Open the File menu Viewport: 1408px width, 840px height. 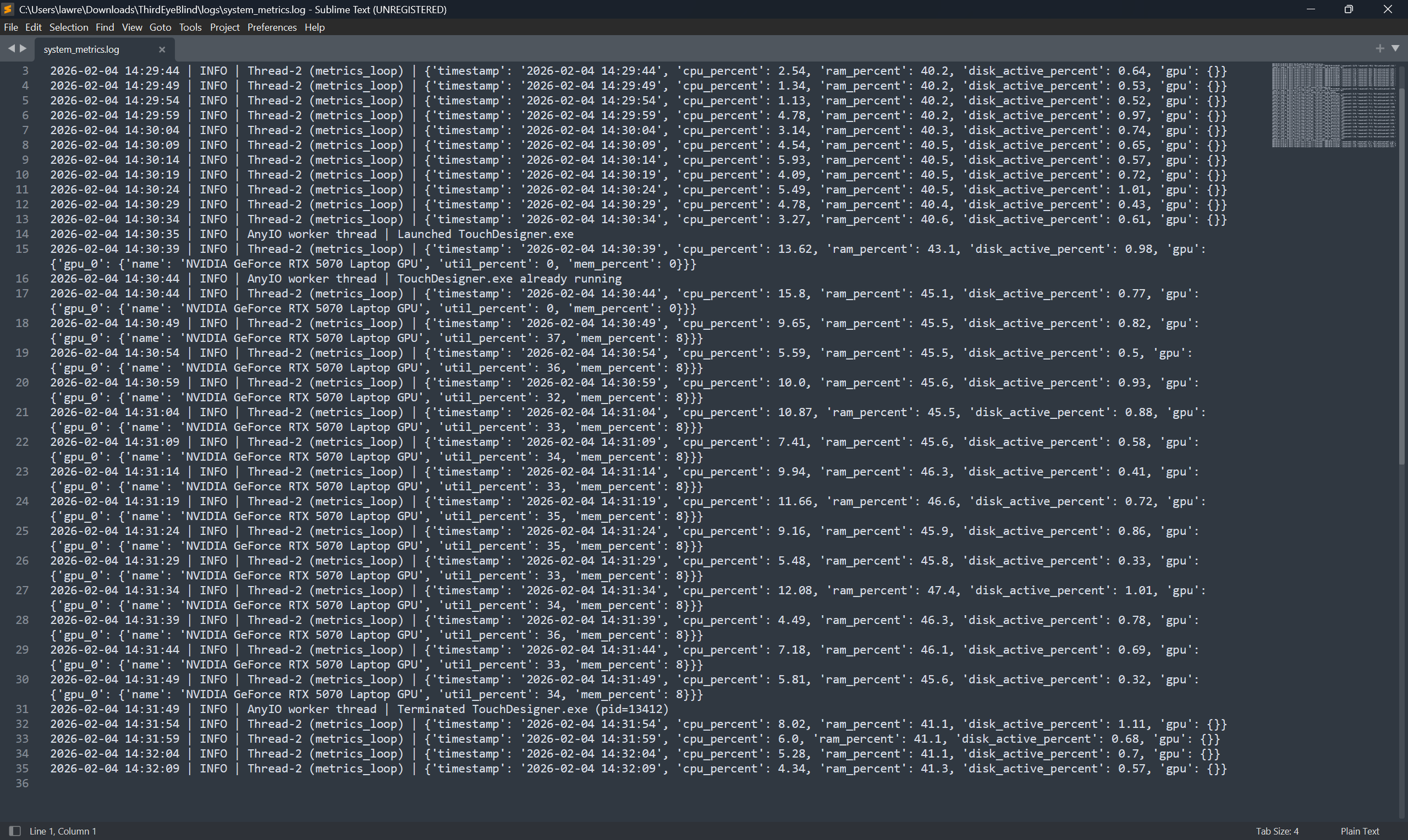coord(10,27)
